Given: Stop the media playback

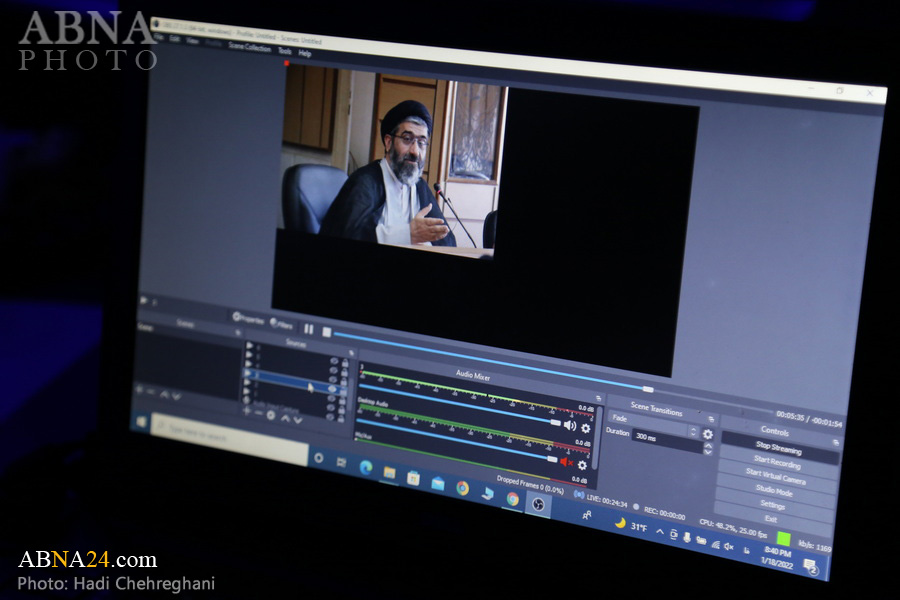Looking at the screenshot, I should click(x=326, y=332).
